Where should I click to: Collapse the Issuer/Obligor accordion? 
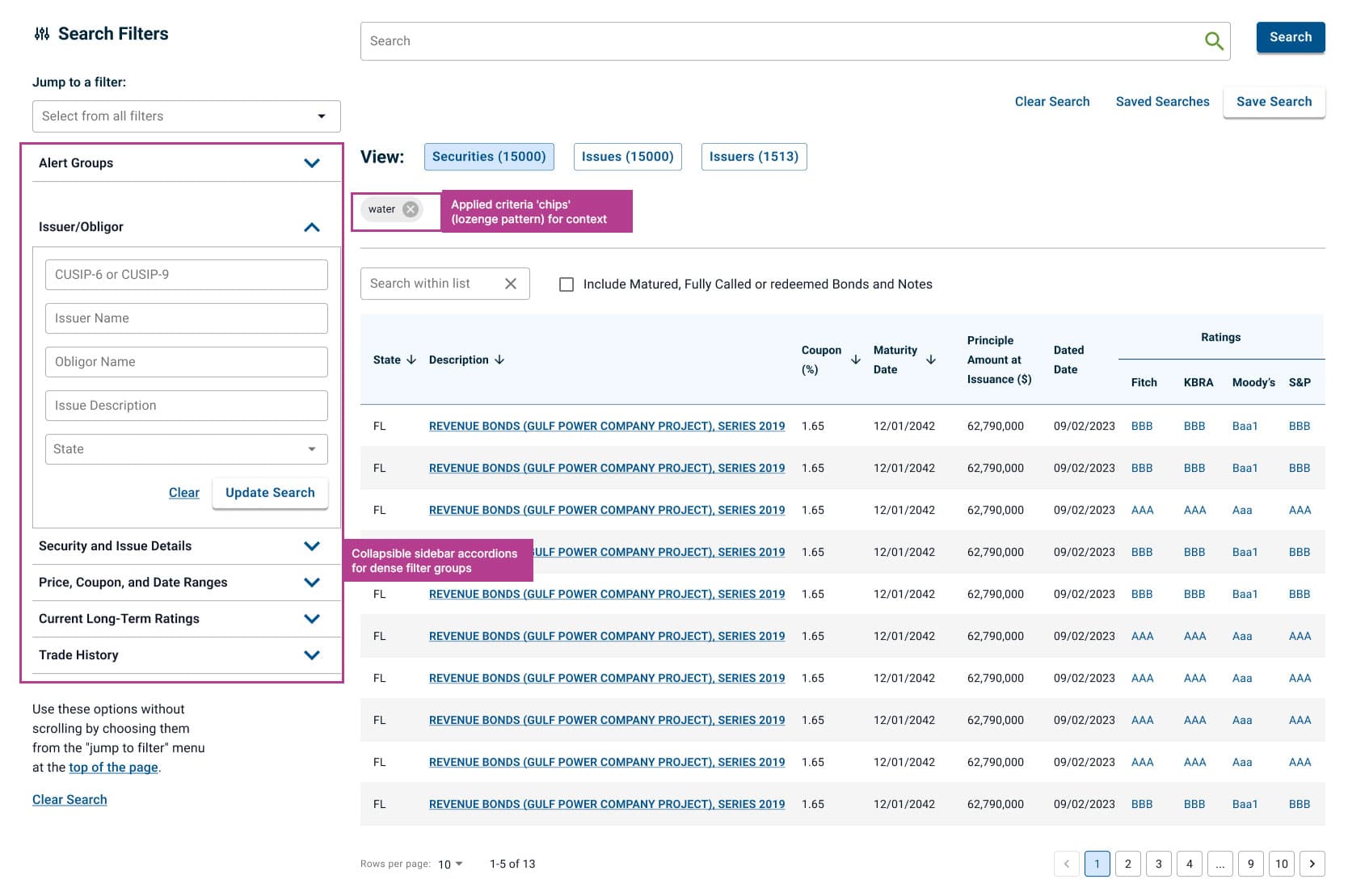tap(312, 227)
